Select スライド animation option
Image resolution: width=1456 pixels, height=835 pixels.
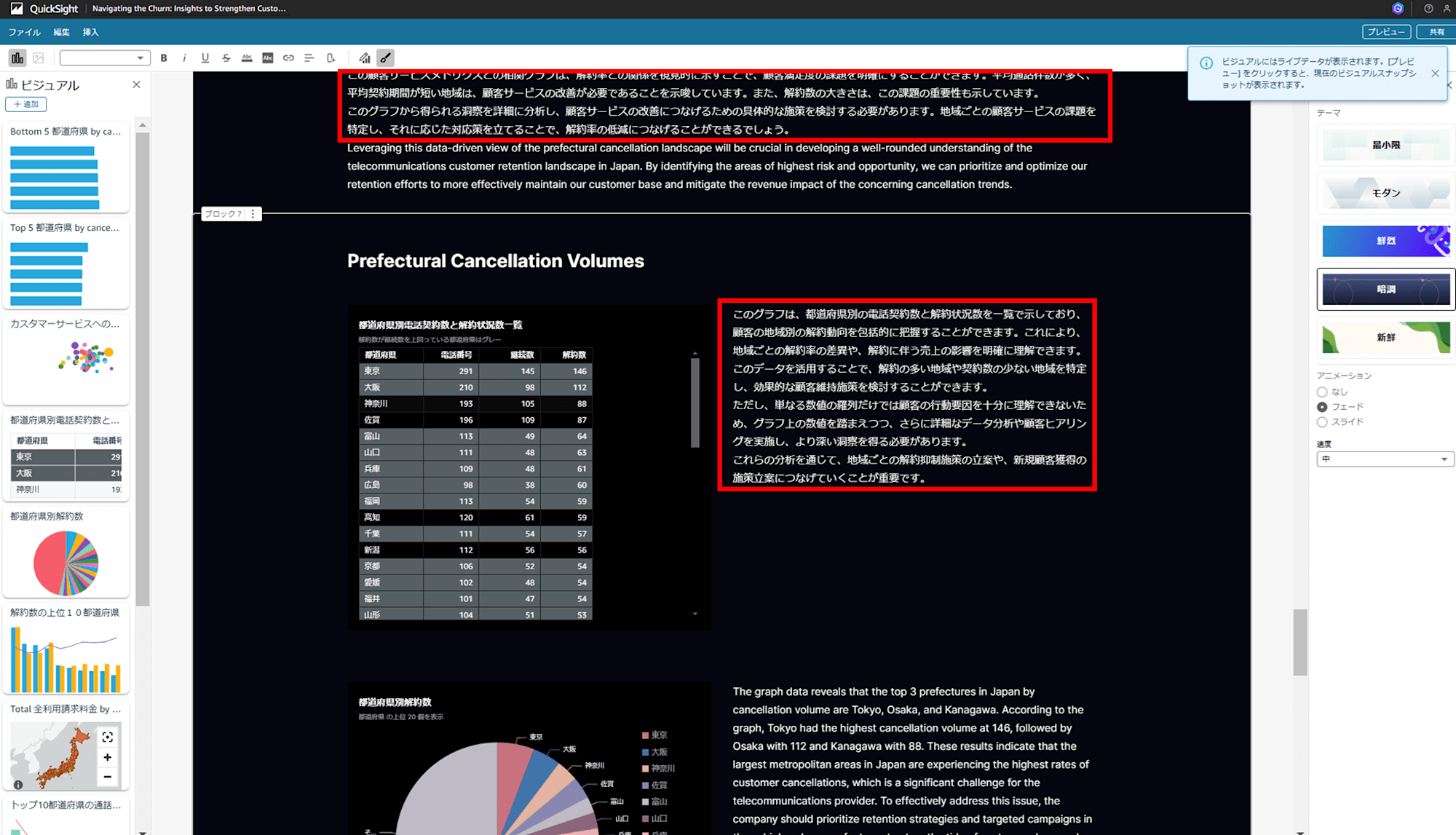coord(1322,422)
